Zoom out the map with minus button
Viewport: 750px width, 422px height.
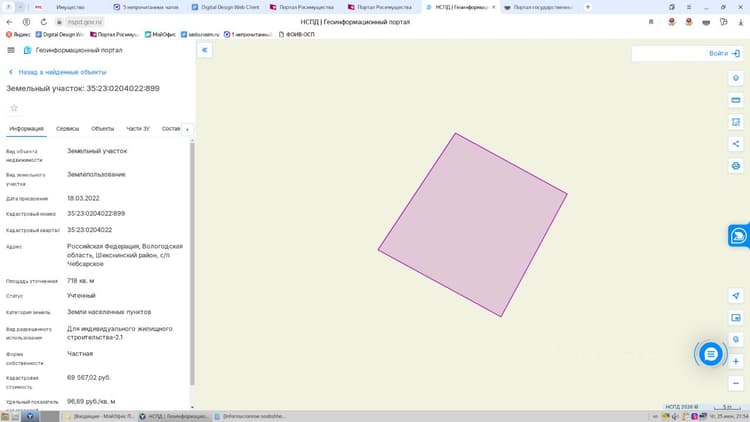point(736,383)
